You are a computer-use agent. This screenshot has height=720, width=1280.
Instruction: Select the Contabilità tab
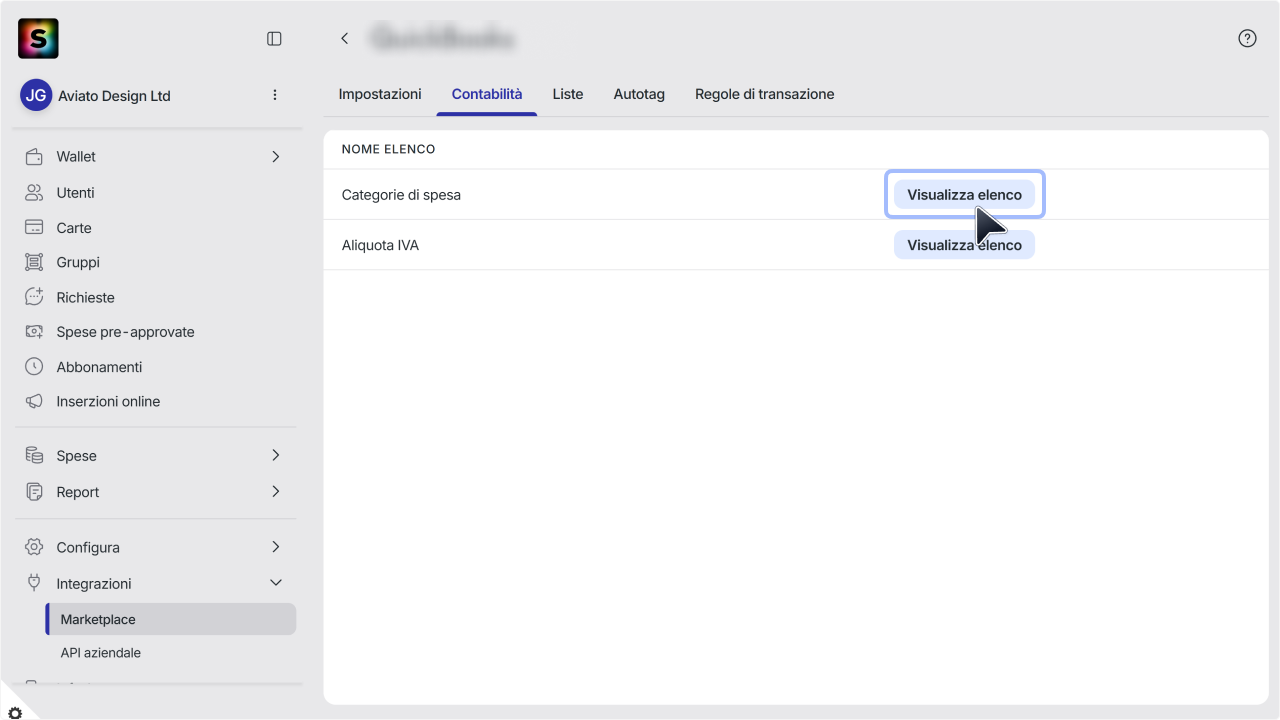487,94
